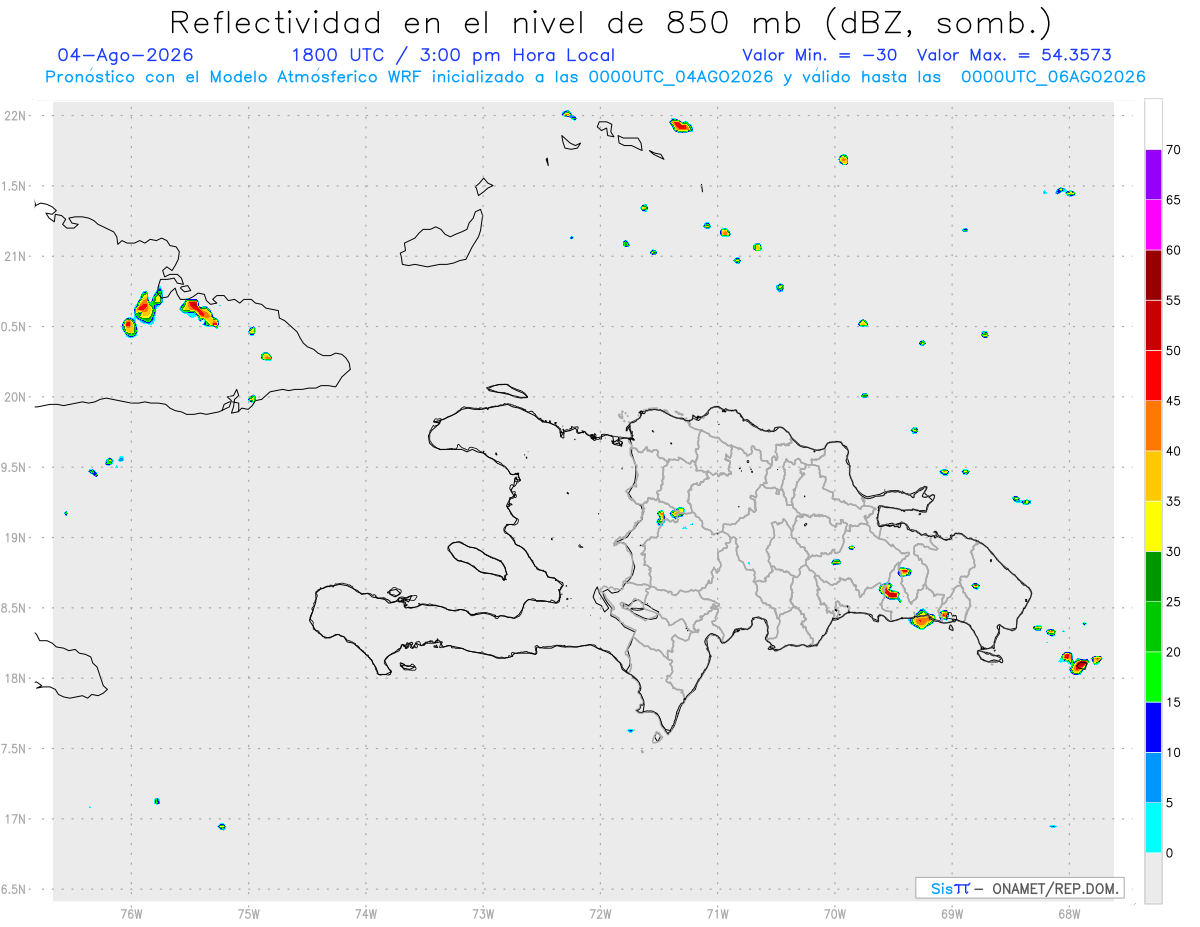Click the '0000UTC_06AGO2026' valid-until timestamp
This screenshot has height=927, width=1200.
(x=1053, y=77)
